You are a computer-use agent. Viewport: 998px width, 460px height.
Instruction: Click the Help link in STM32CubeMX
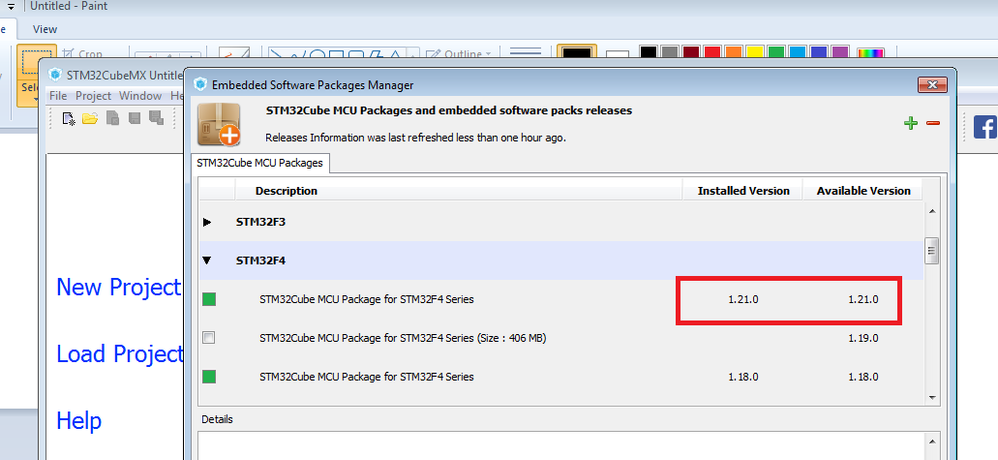click(79, 421)
